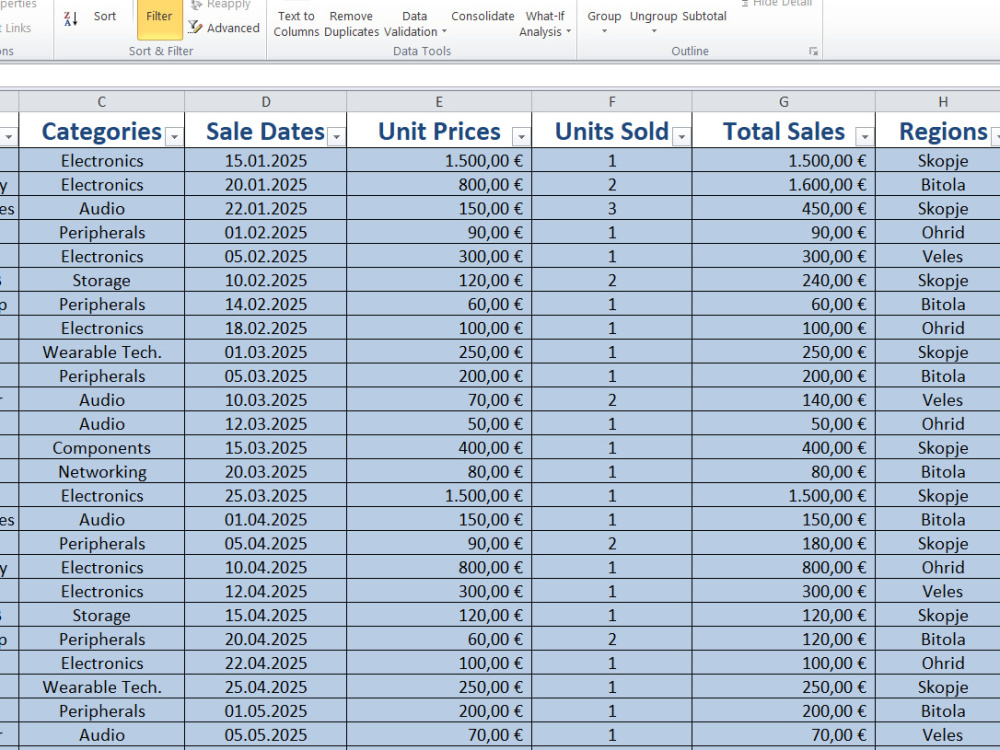Open the Sort dialog button
This screenshot has width=1000, height=750.
pyautogui.click(x=105, y=16)
